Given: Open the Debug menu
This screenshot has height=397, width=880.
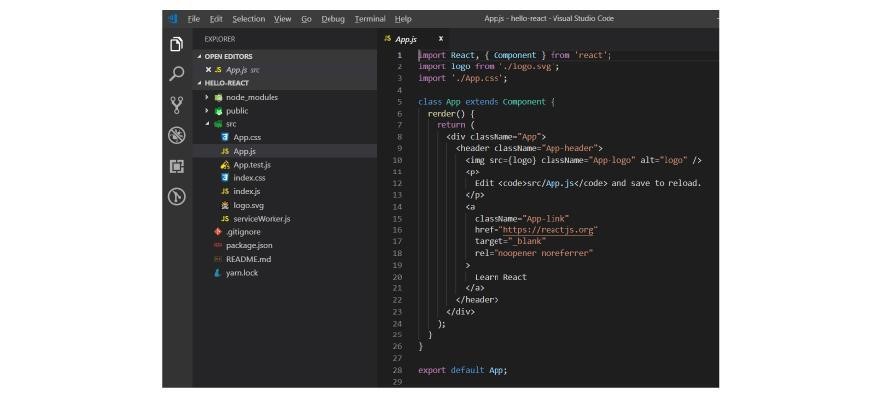Looking at the screenshot, I should [333, 19].
